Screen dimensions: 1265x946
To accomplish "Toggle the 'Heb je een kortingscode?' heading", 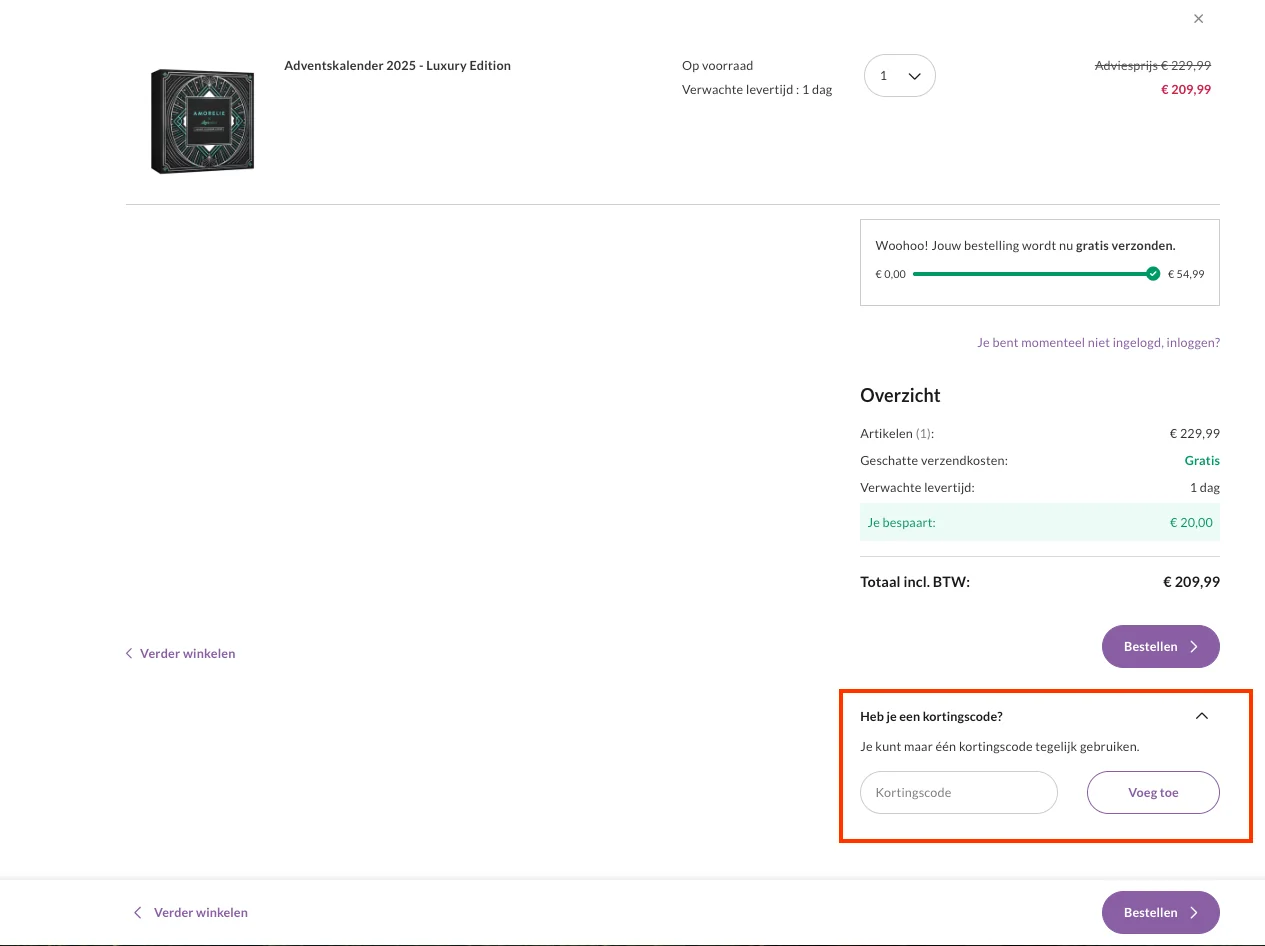I will [x=931, y=717].
